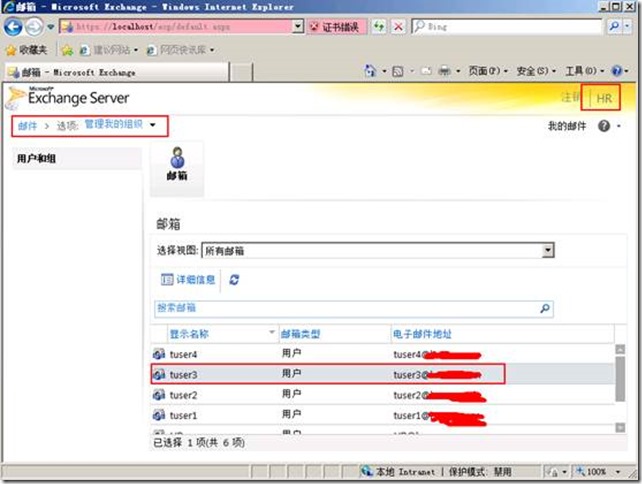Select the tuser1 display name
The height and width of the screenshot is (484, 642).
(x=183, y=416)
